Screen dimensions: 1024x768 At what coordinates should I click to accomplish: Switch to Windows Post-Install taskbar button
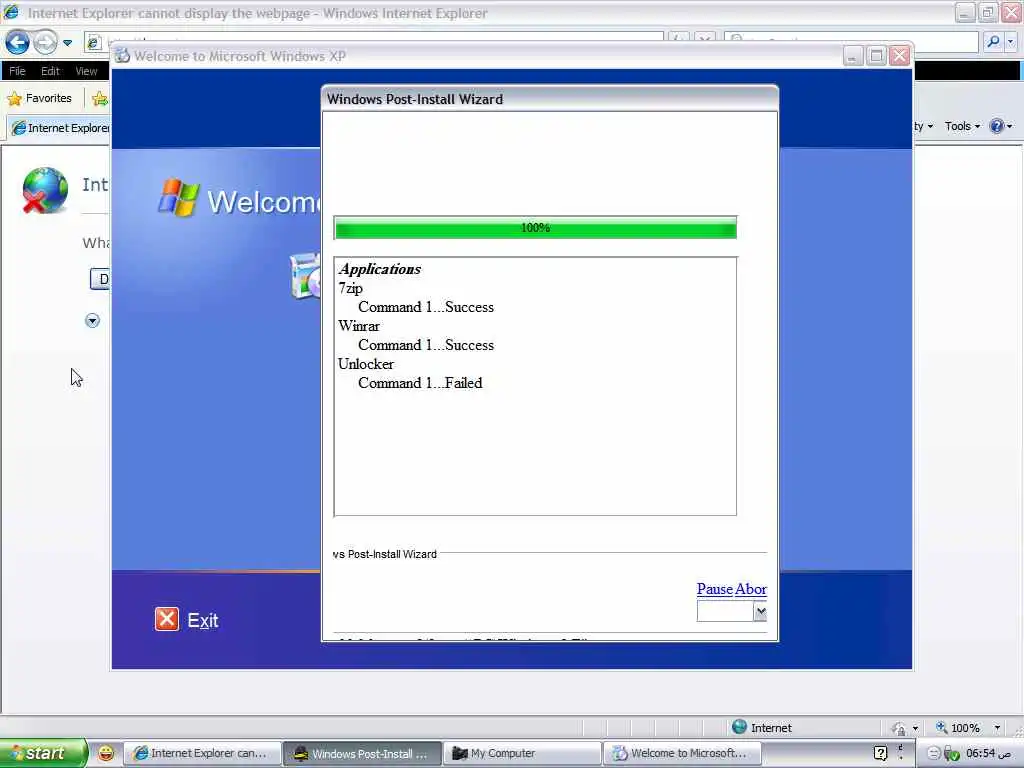pos(362,753)
